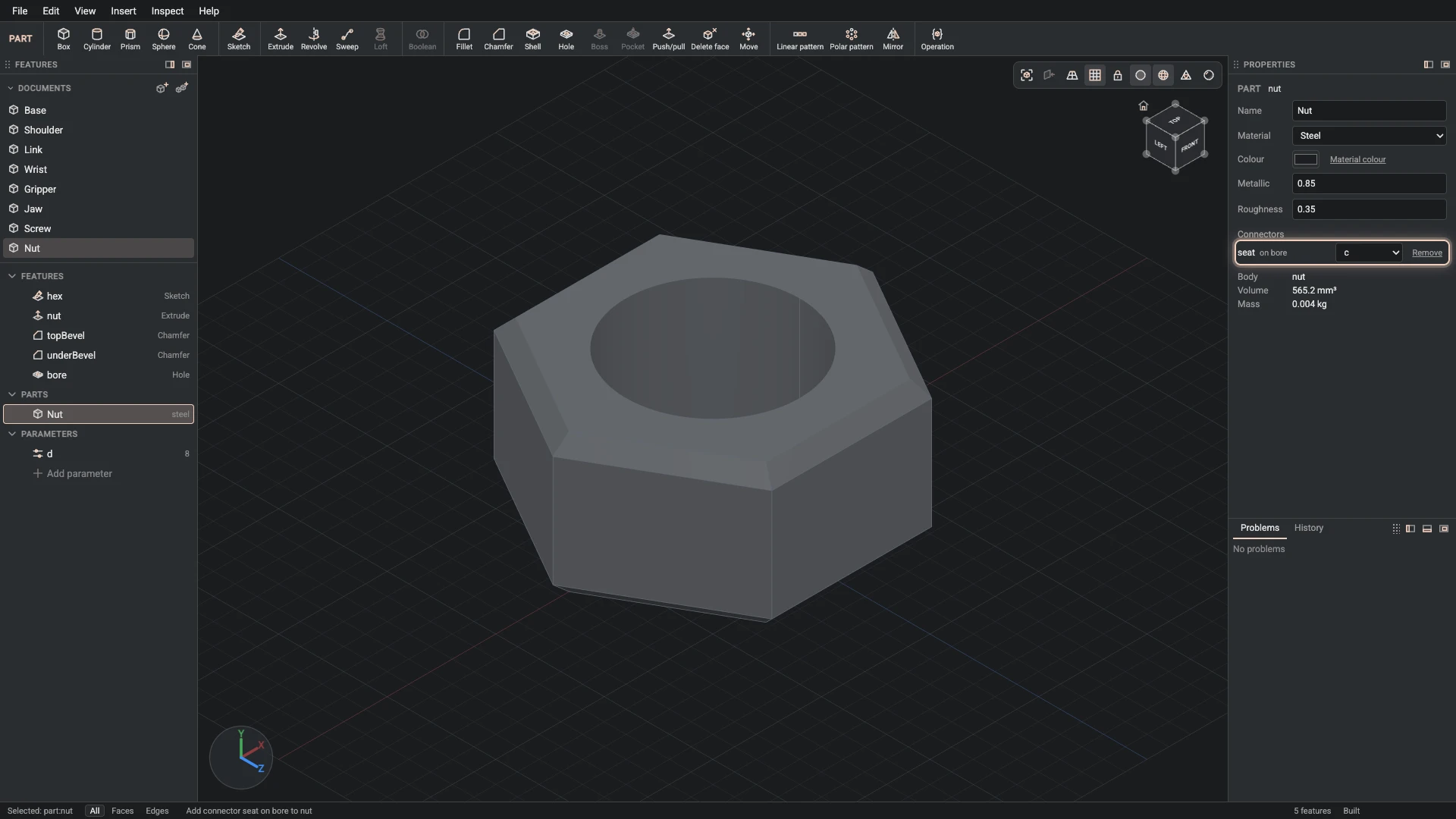
Task: Select the Chamfer tool in toolbar
Action: tap(498, 39)
